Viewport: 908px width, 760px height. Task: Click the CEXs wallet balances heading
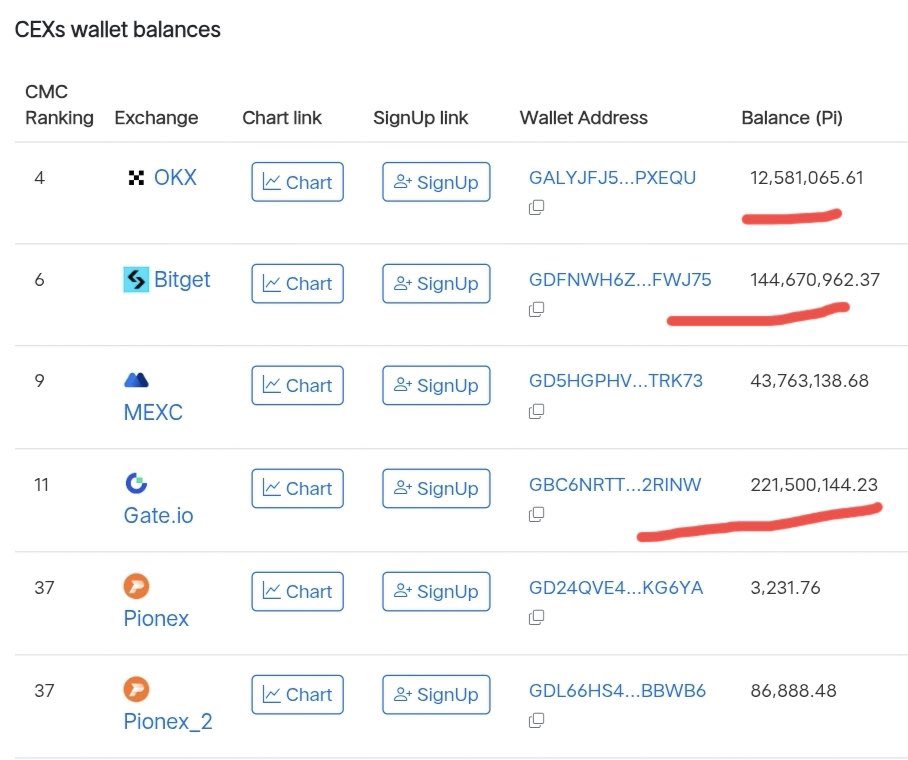coord(118,30)
